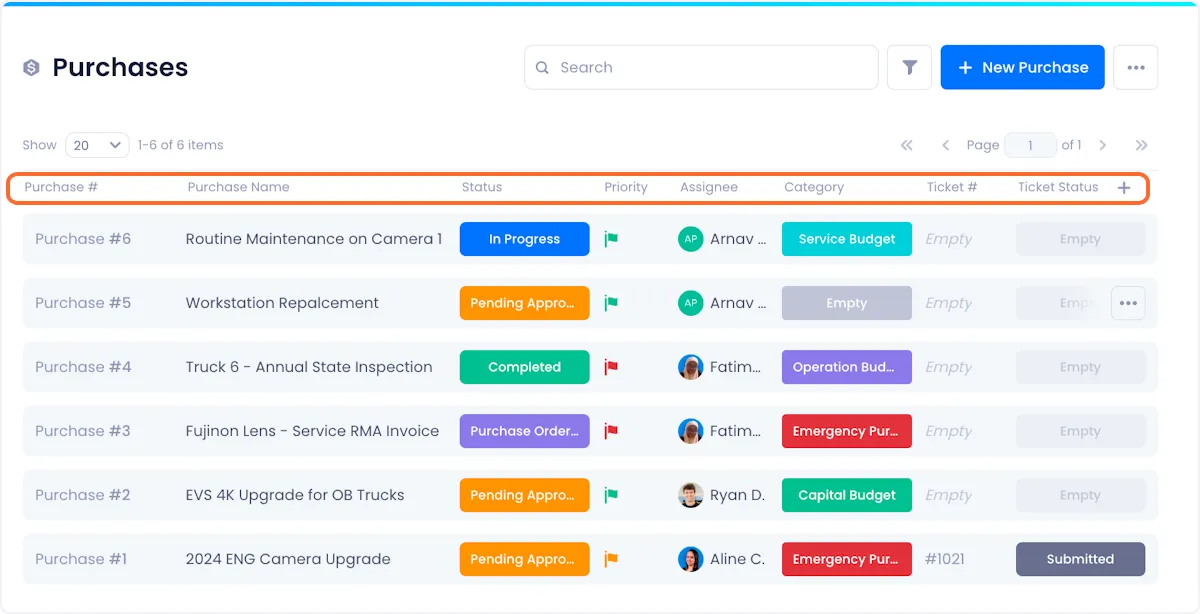Click the green priority flag on Purchase #6
The width and height of the screenshot is (1200, 614).
pyautogui.click(x=611, y=239)
